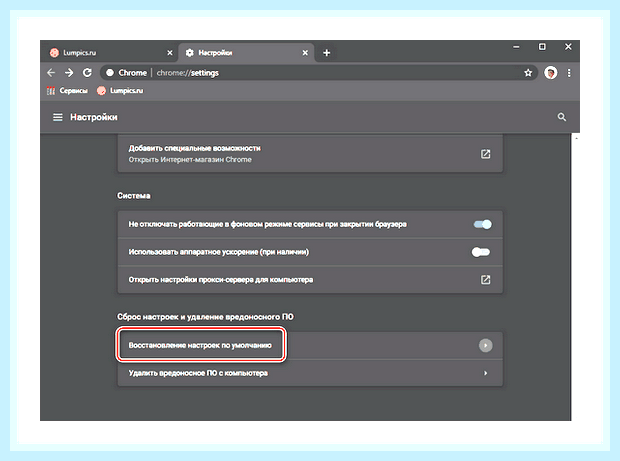The width and height of the screenshot is (620, 461).
Task: Maximize the browser window
Action: [542, 47]
